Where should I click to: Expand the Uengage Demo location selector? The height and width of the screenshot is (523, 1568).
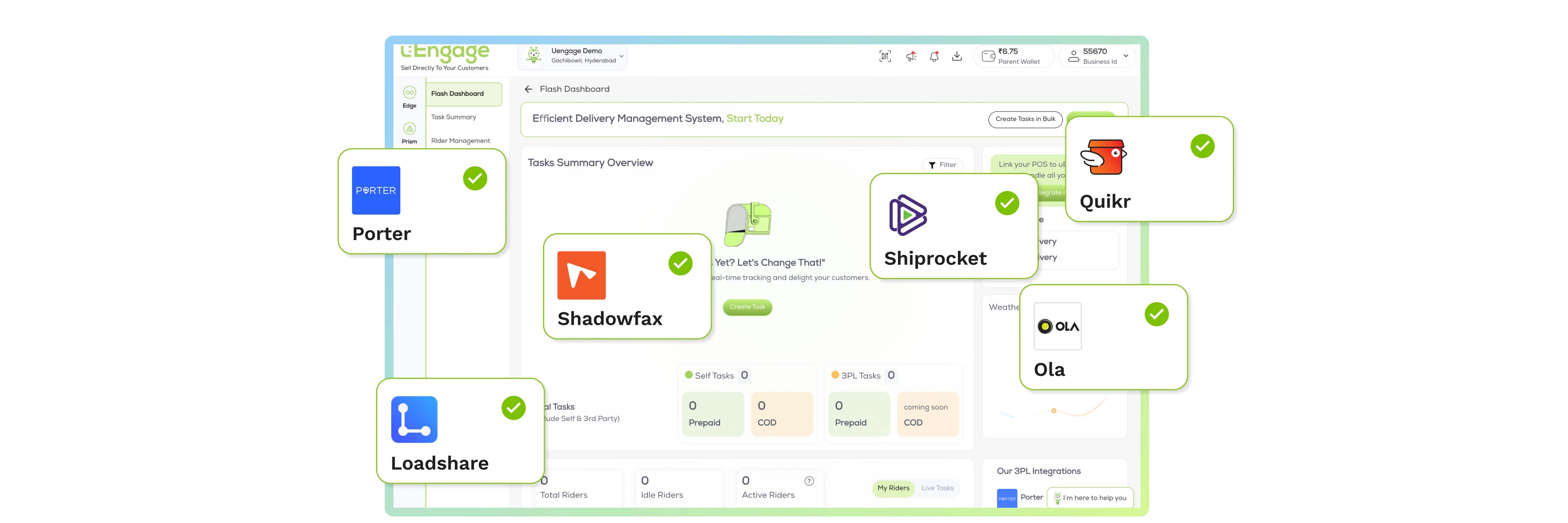[x=620, y=56]
